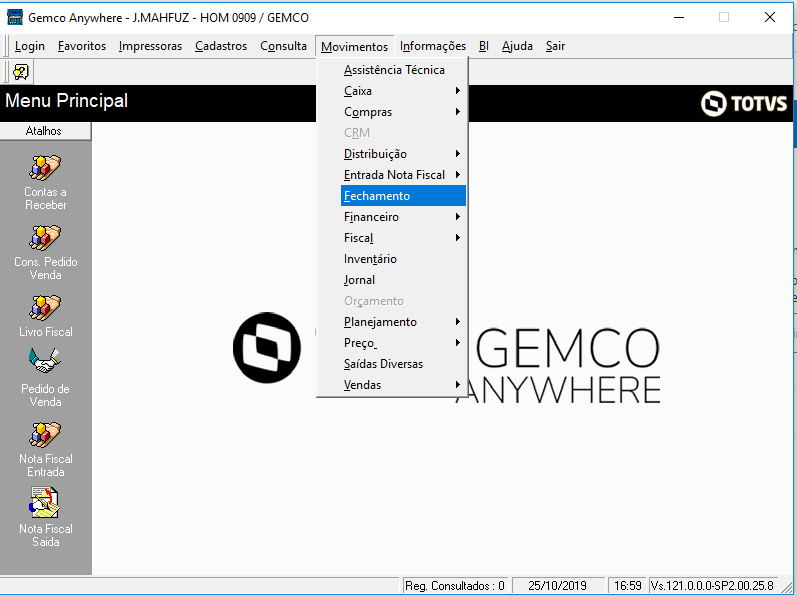Expand the Vendas submenu
Image resolution: width=797 pixels, height=595 pixels.
tap(403, 385)
